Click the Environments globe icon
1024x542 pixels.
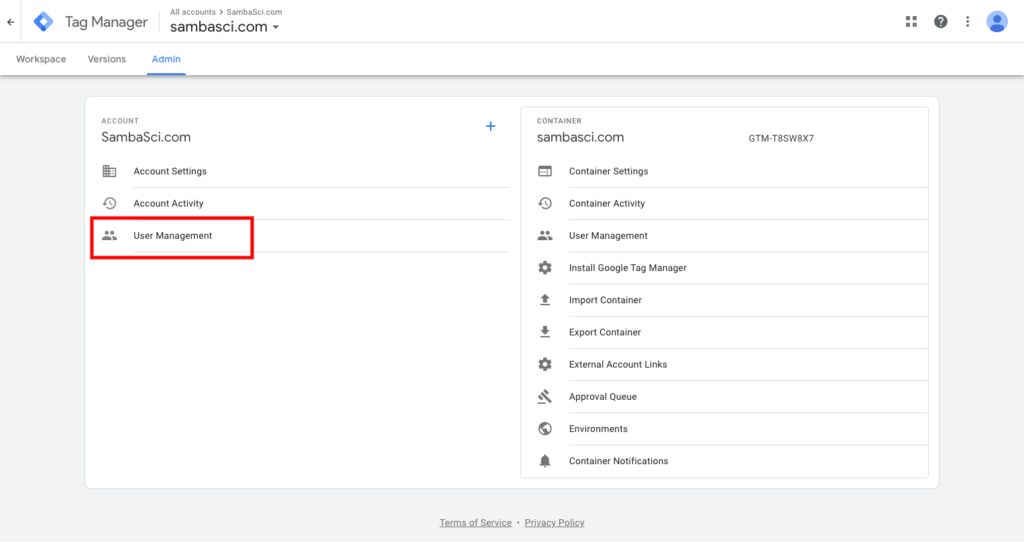point(545,428)
